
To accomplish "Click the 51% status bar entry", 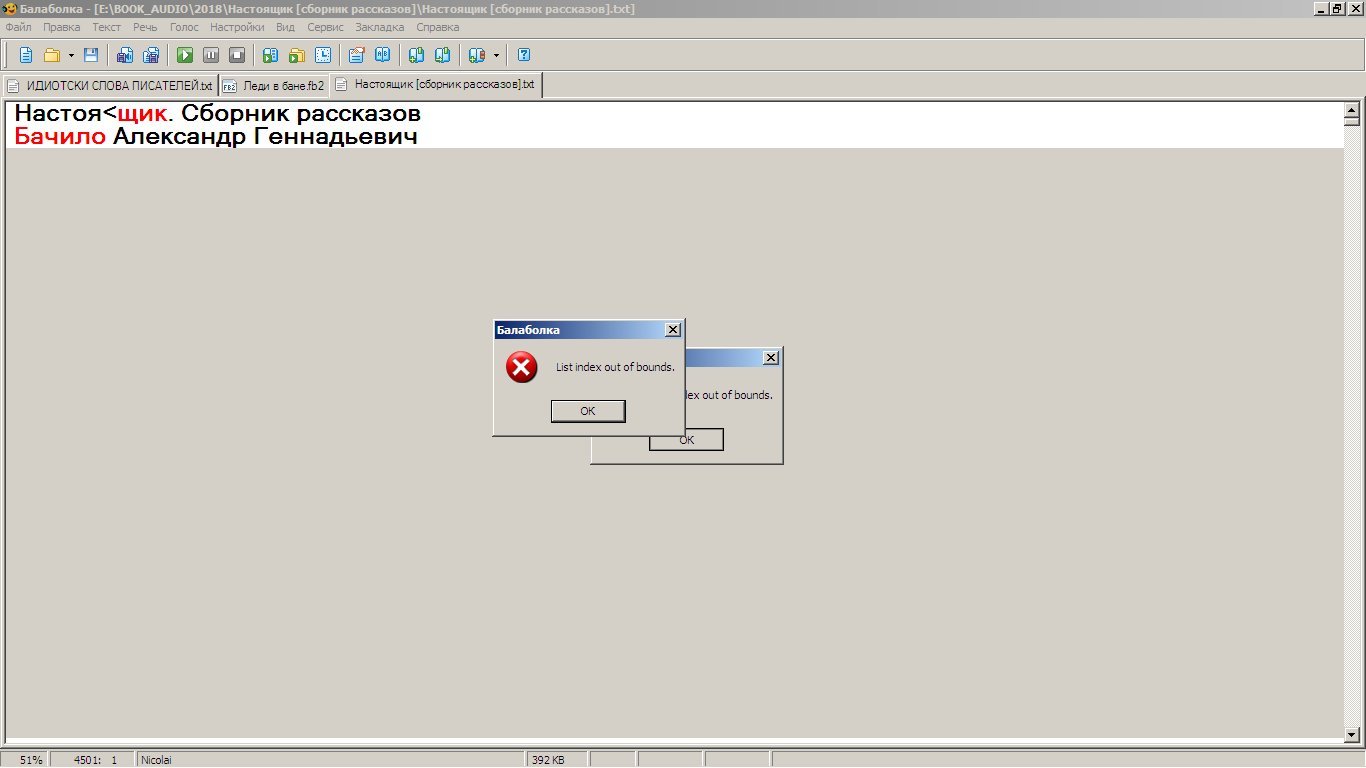I will point(31,760).
